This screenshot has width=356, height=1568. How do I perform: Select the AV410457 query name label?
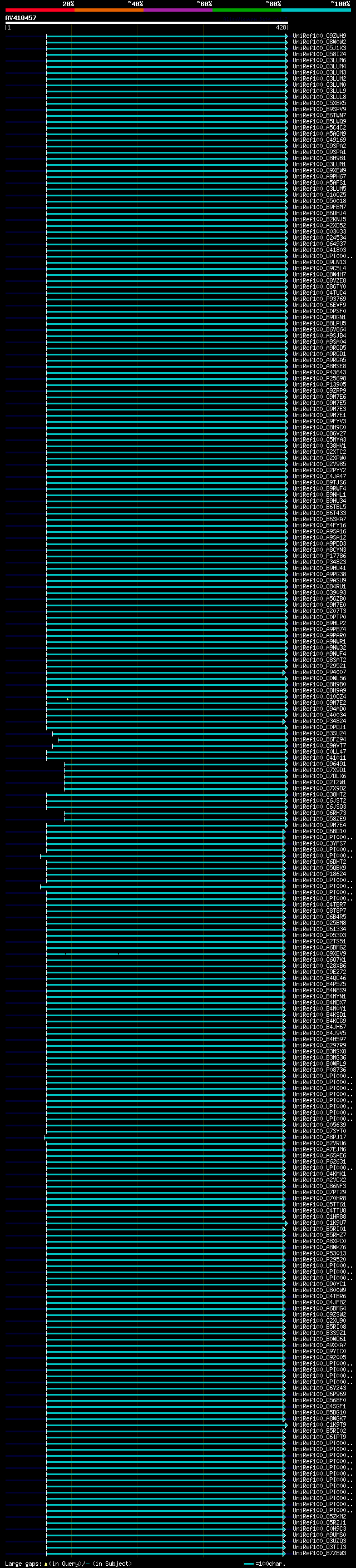point(21,18)
